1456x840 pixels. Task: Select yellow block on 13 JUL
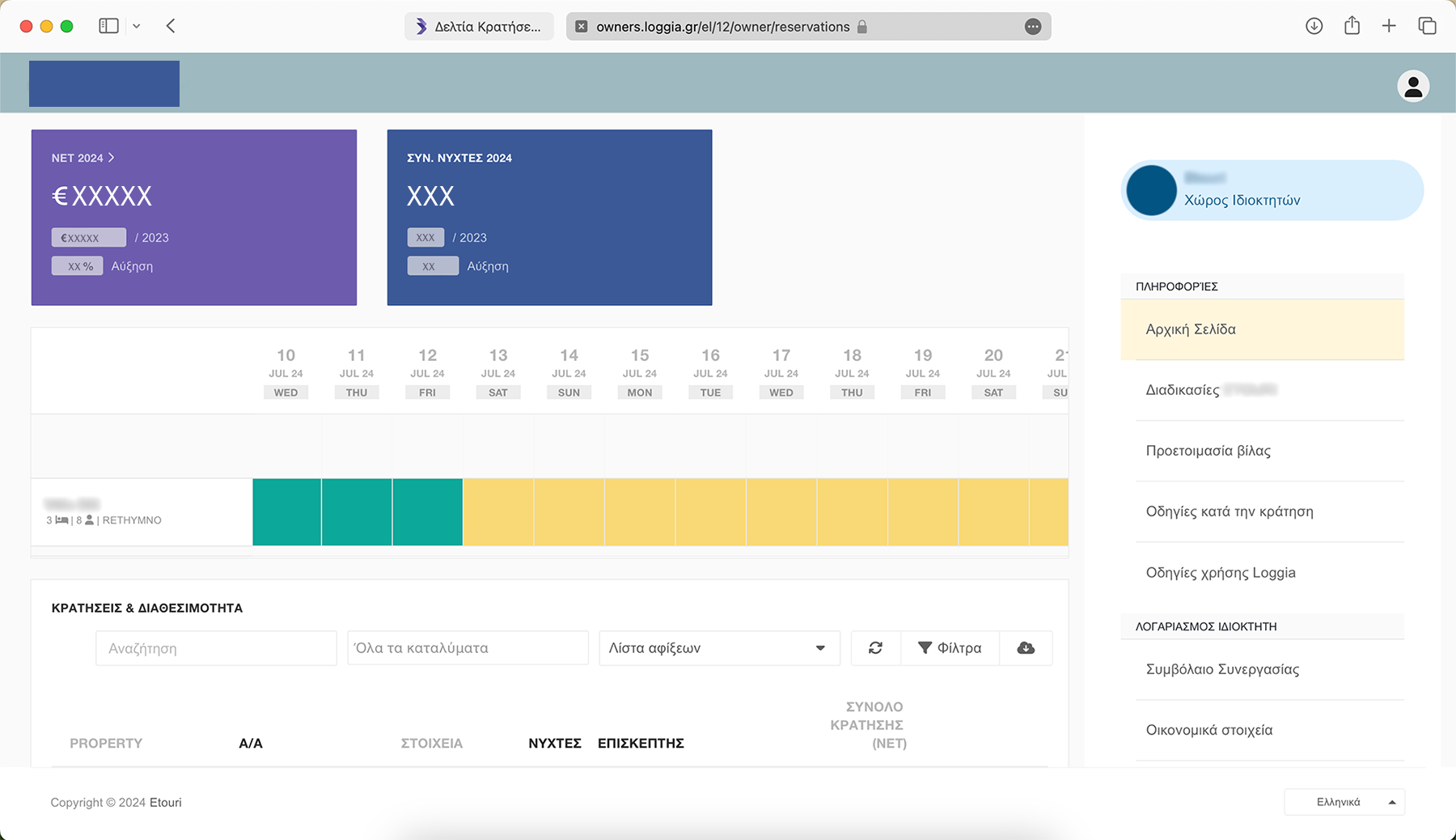point(498,512)
